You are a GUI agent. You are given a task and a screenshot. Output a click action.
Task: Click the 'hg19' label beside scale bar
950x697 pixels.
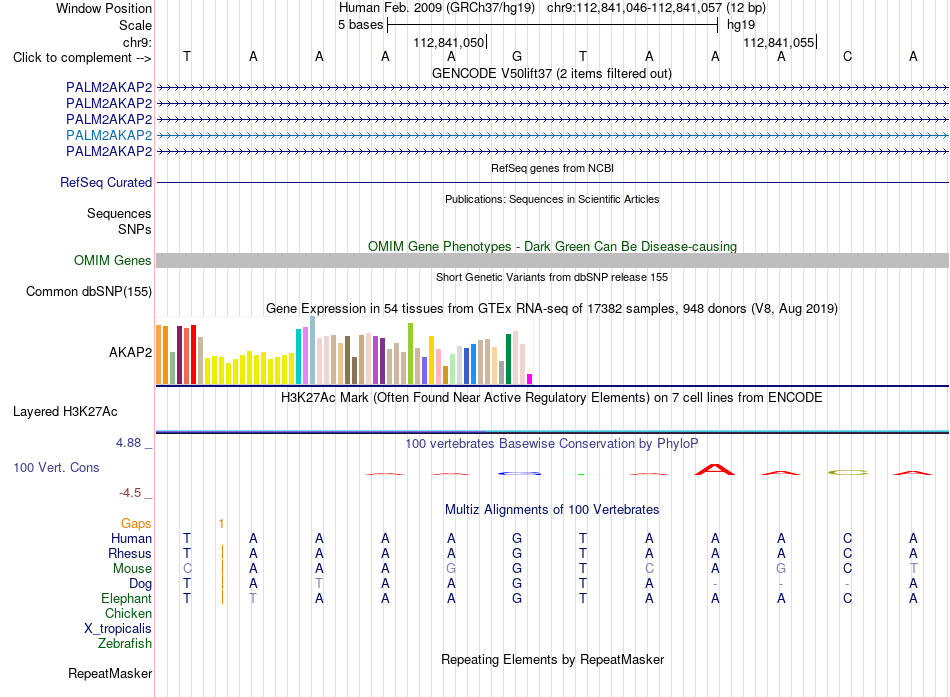(741, 25)
